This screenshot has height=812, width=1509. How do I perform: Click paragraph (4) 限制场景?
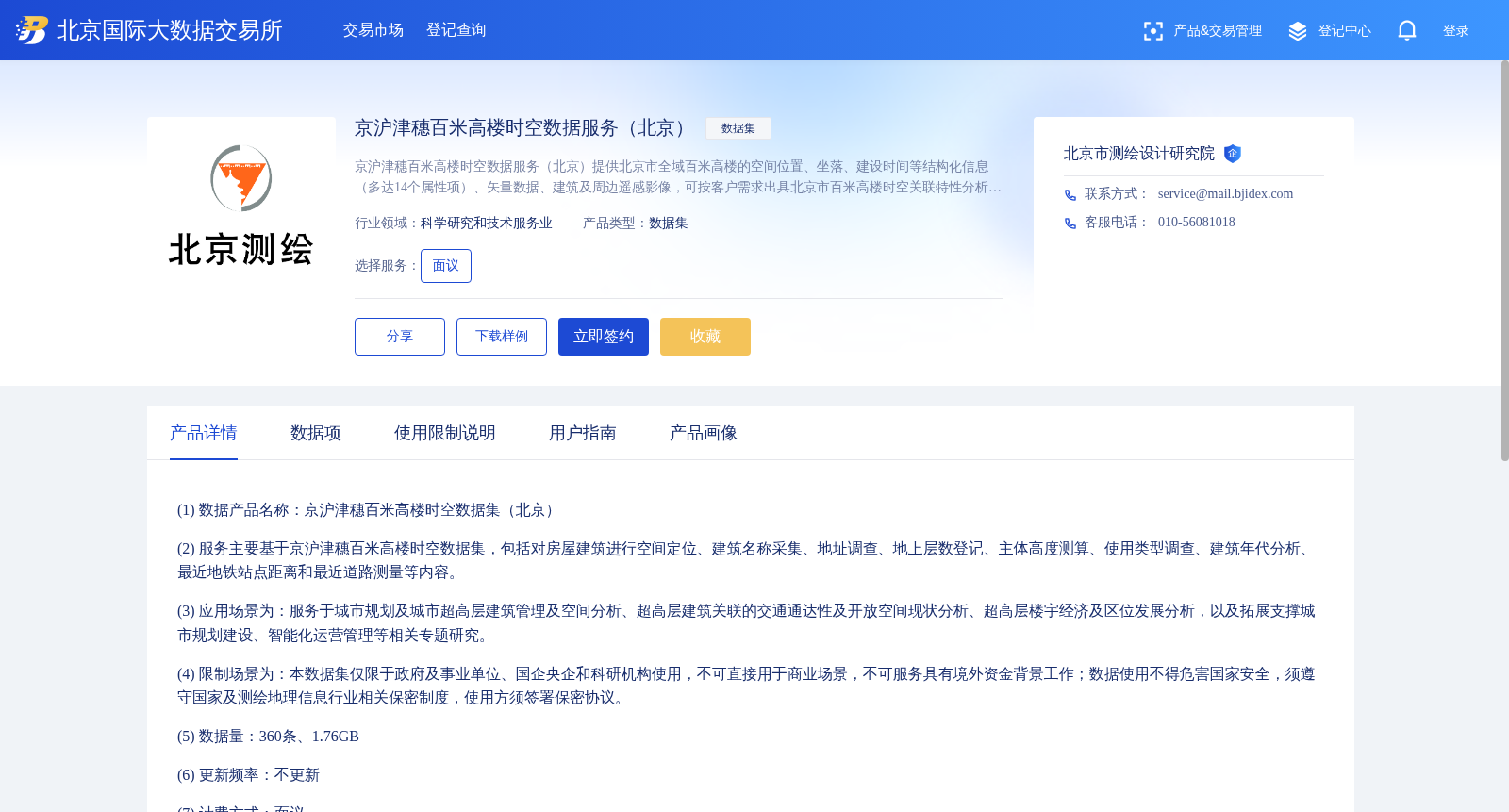tap(746, 686)
